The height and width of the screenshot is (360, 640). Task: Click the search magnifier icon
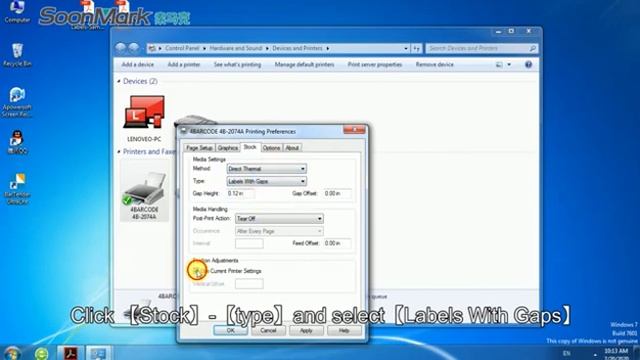coord(532,48)
